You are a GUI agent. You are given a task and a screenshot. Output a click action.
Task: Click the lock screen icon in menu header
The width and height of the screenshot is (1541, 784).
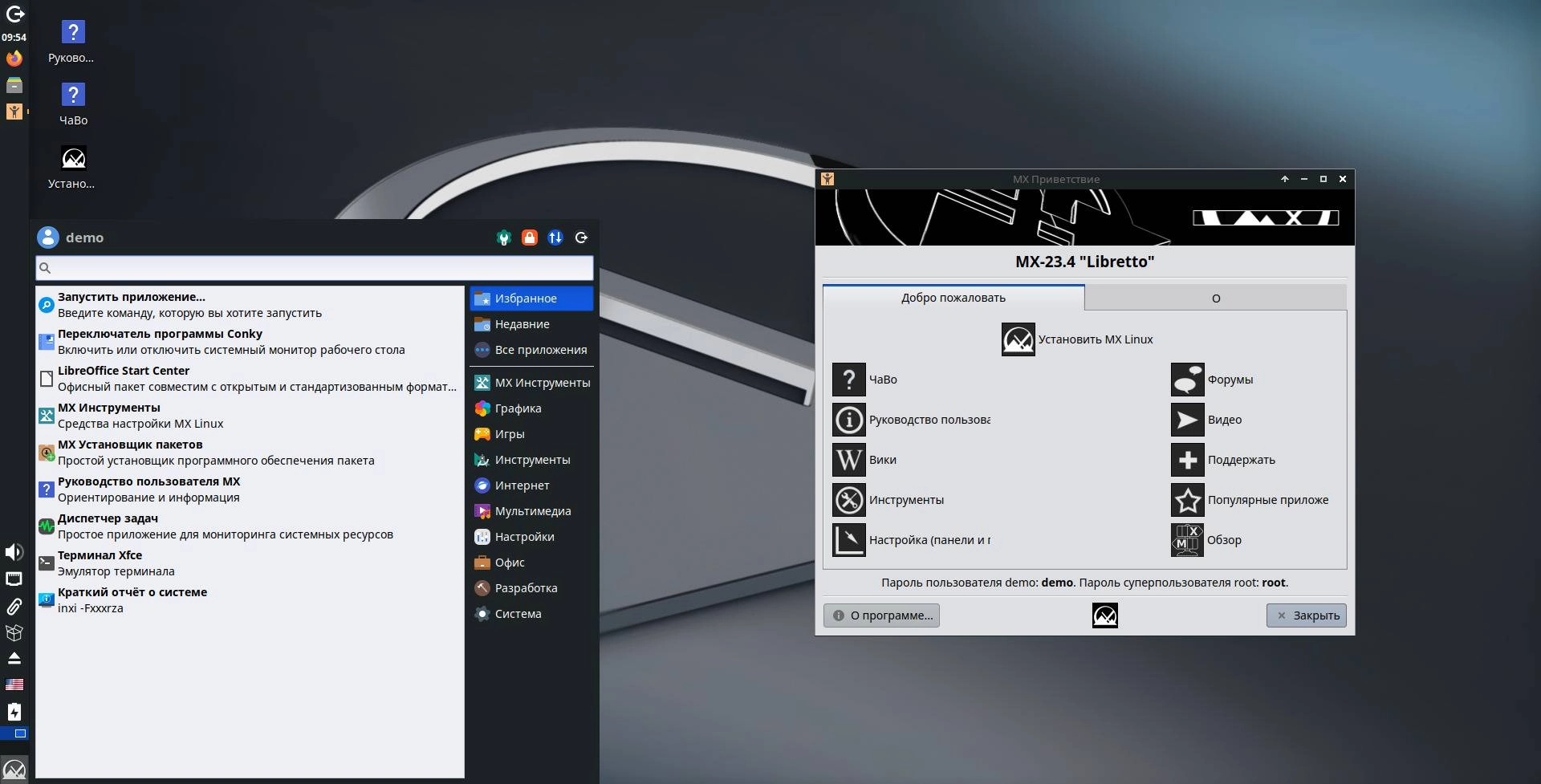(x=530, y=238)
